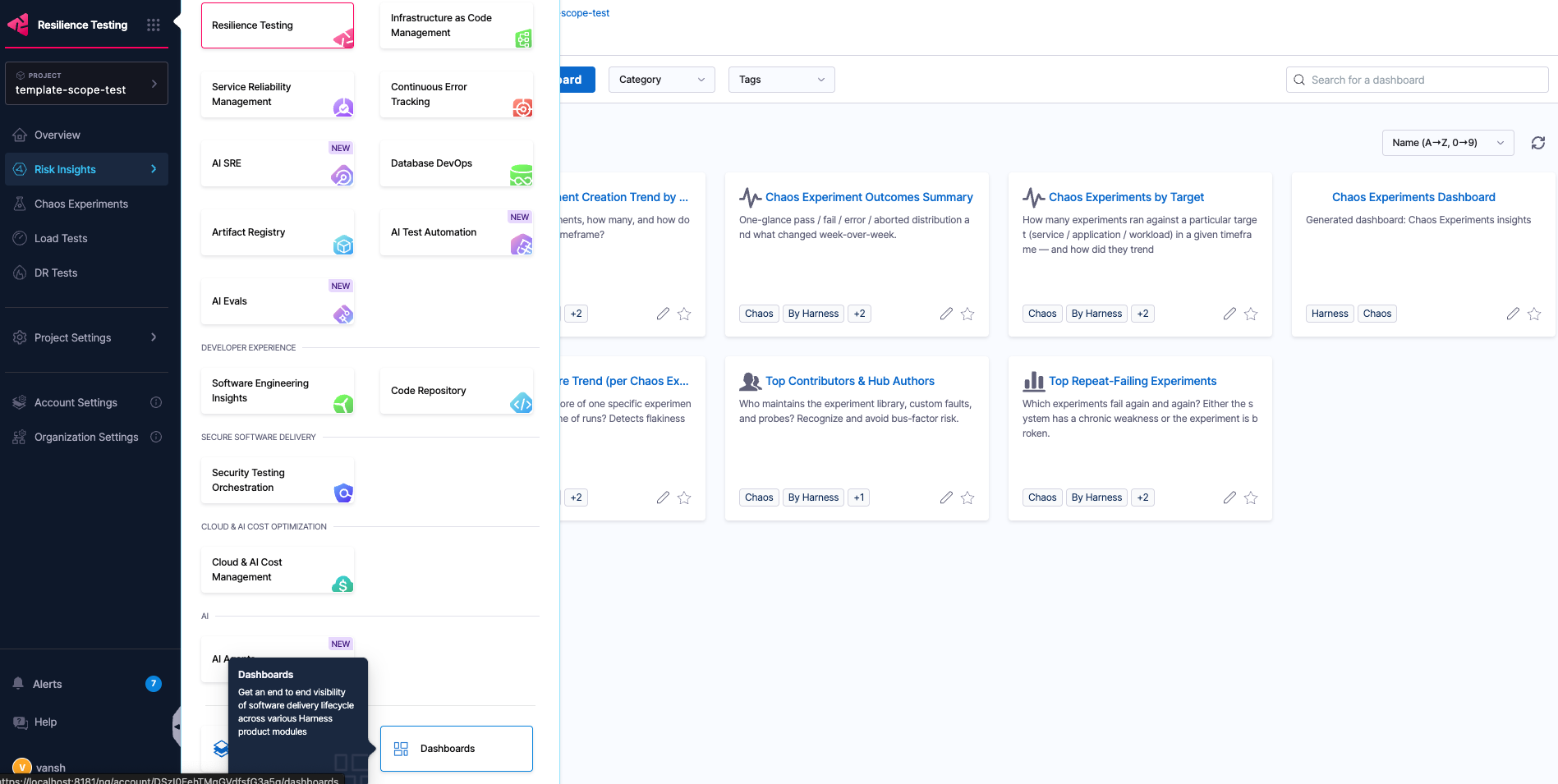The image size is (1558, 784).
Task: Expand Risk Insights submenu chevron
Action: [x=154, y=169]
